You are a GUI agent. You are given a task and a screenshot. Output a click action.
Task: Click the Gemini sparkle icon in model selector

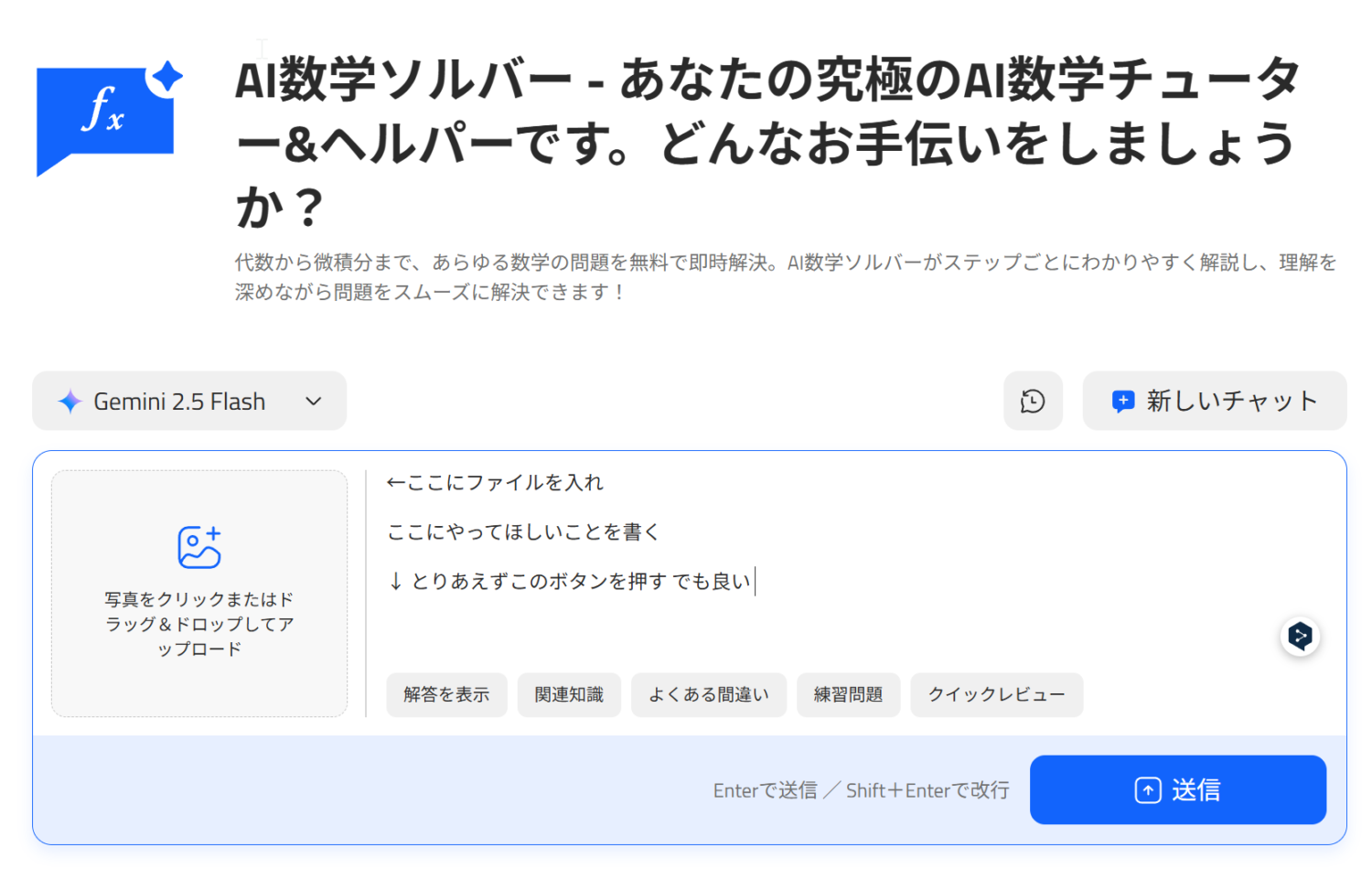(x=70, y=402)
